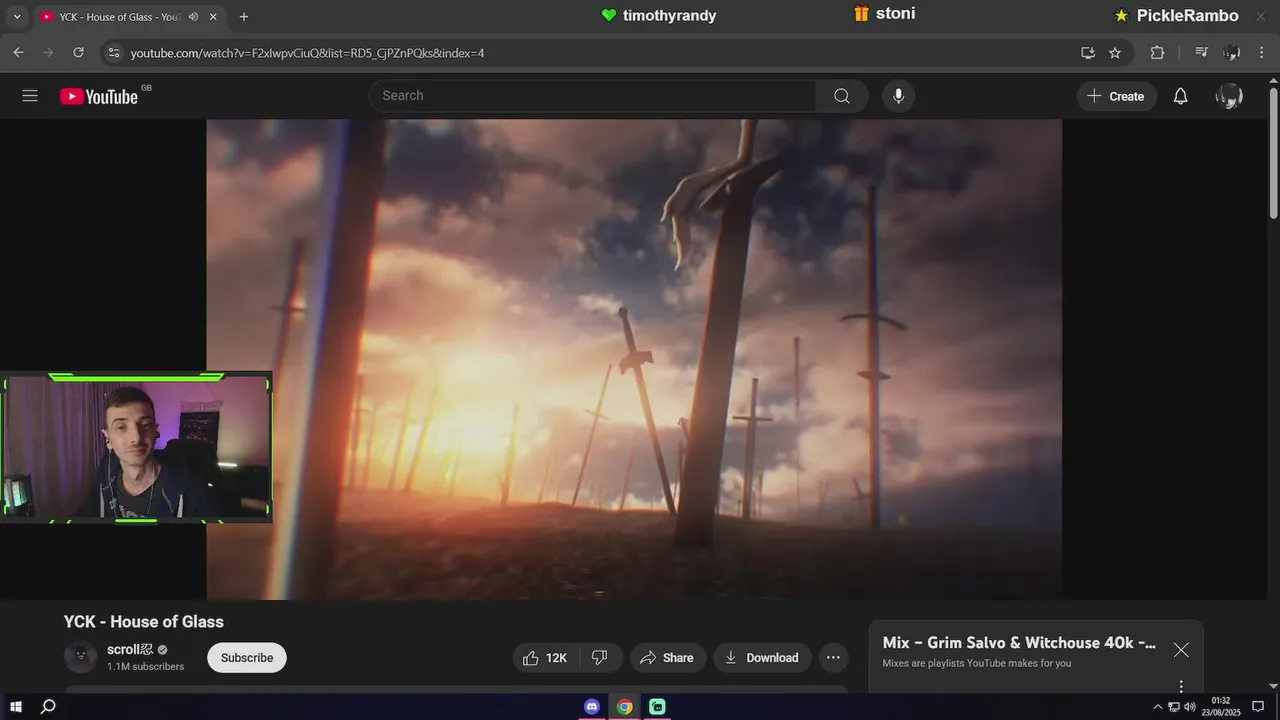Image resolution: width=1280 pixels, height=720 pixels.
Task: Install app icon in address bar
Action: coord(1088,53)
